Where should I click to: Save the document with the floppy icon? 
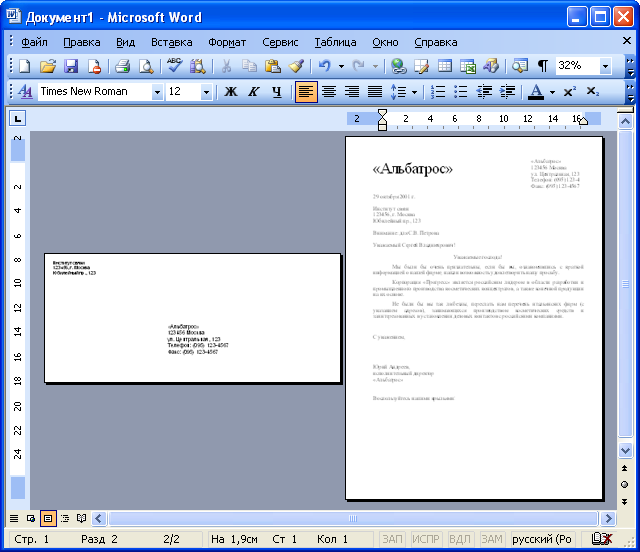[71, 66]
